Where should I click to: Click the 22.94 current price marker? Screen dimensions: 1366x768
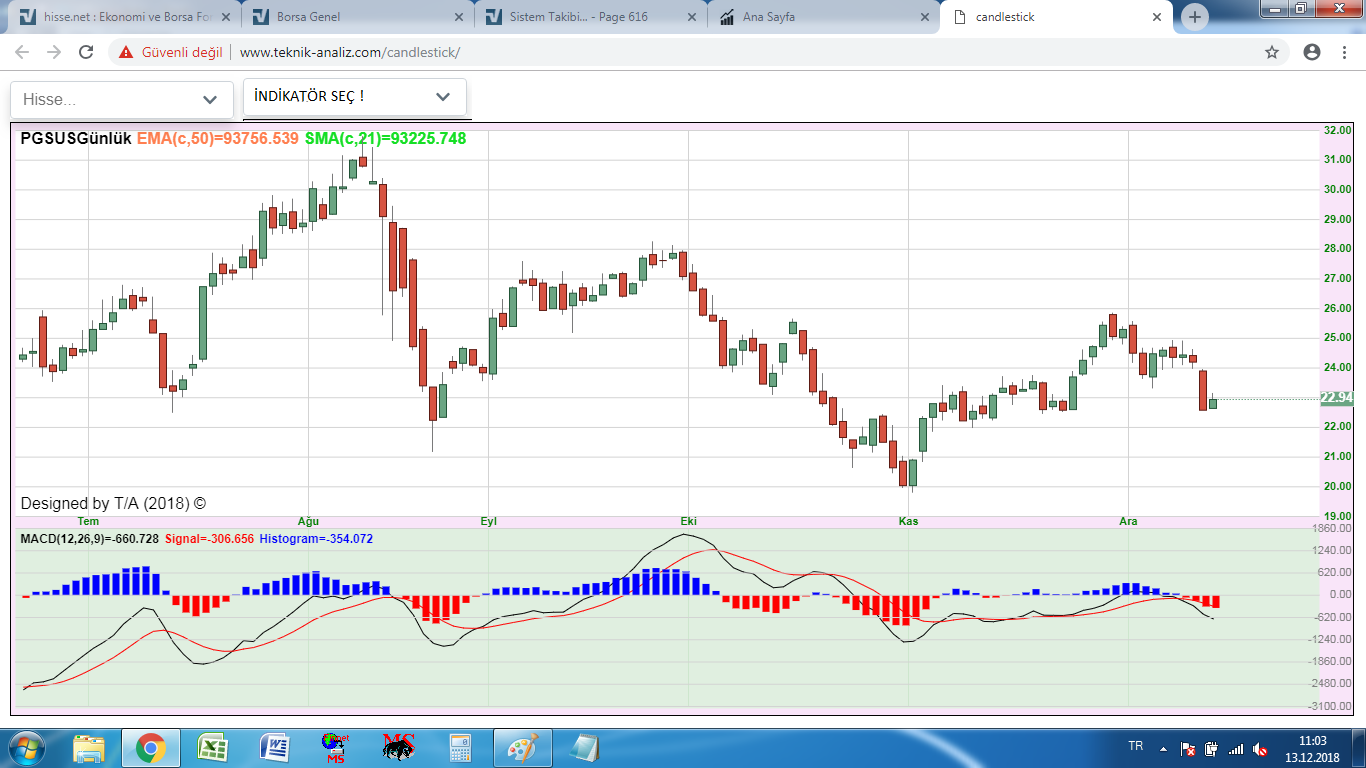click(1336, 398)
